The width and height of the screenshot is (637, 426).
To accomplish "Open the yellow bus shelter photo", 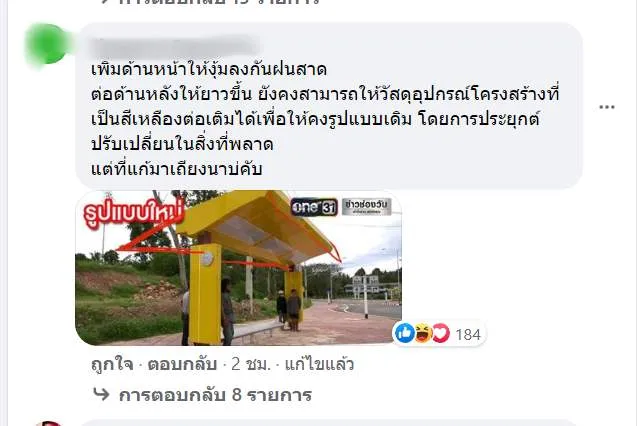I will (238, 268).
